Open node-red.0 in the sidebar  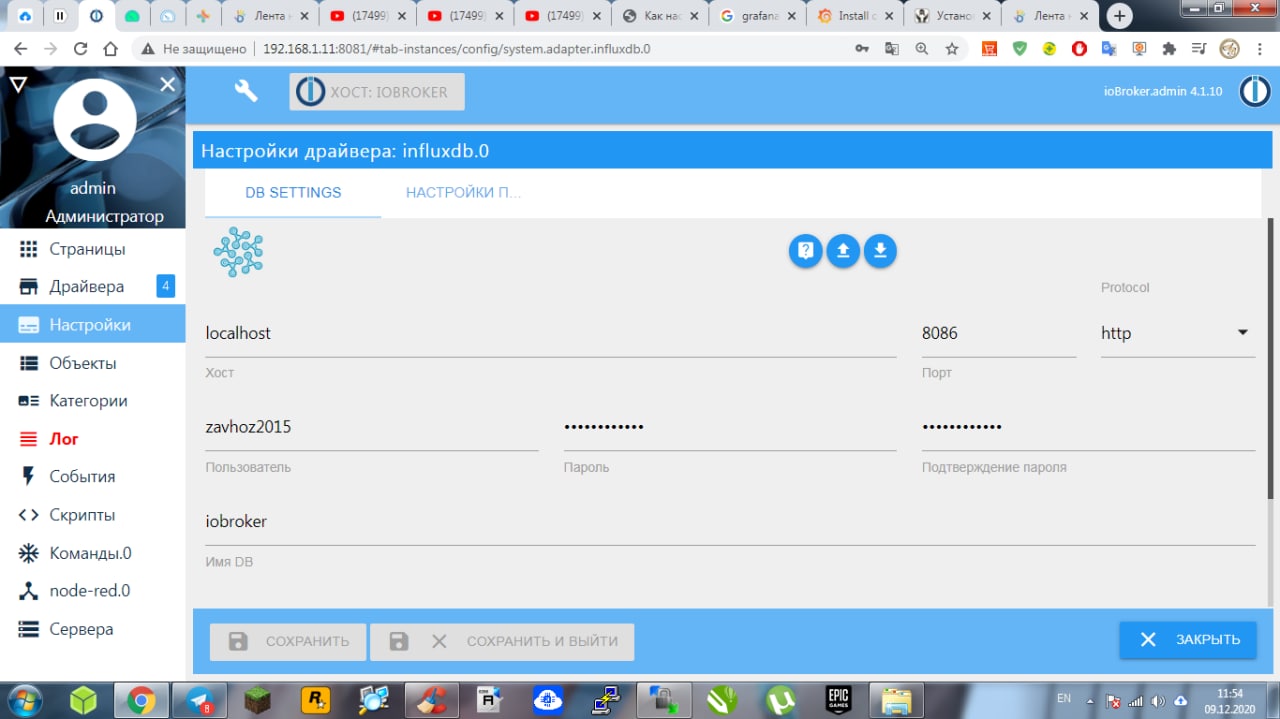[93, 591]
